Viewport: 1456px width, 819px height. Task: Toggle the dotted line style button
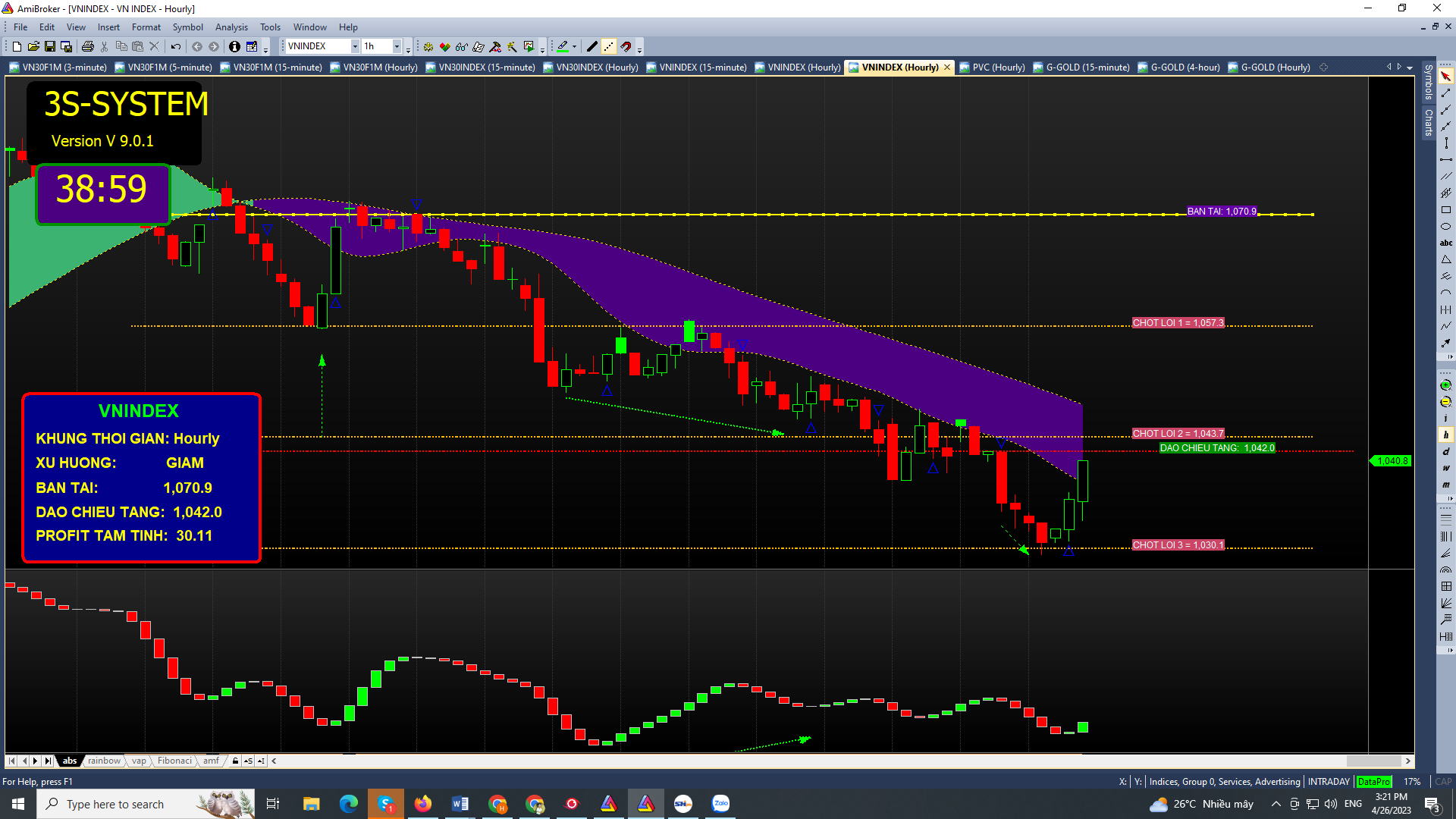click(609, 46)
